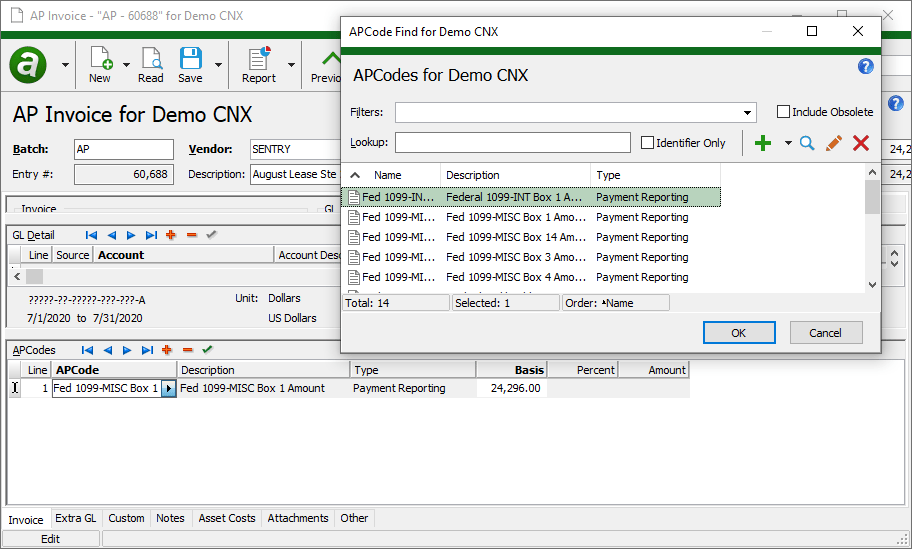Enable the Include Obsolete checkbox
Viewport: 912px width, 549px height.
[x=784, y=112]
